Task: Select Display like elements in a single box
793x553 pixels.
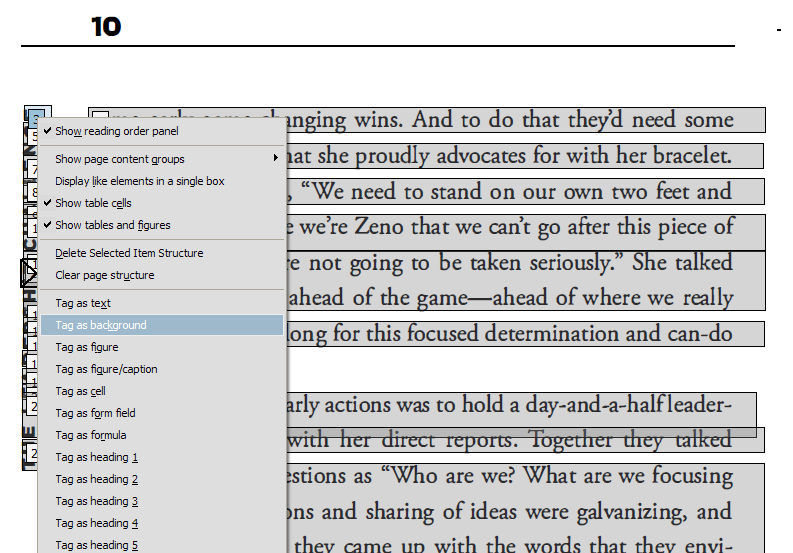Action: pos(162,181)
